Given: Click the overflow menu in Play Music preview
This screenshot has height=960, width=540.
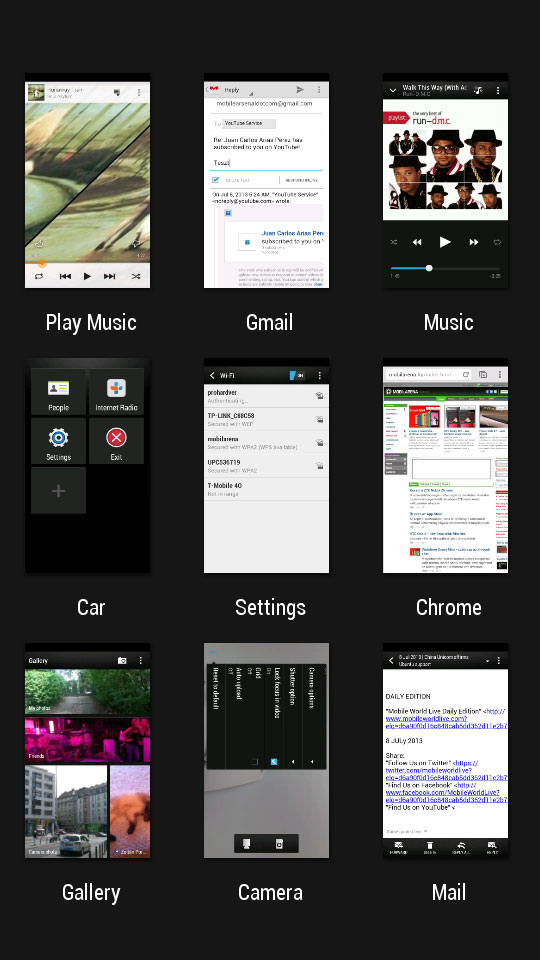Looking at the screenshot, I should [139, 92].
